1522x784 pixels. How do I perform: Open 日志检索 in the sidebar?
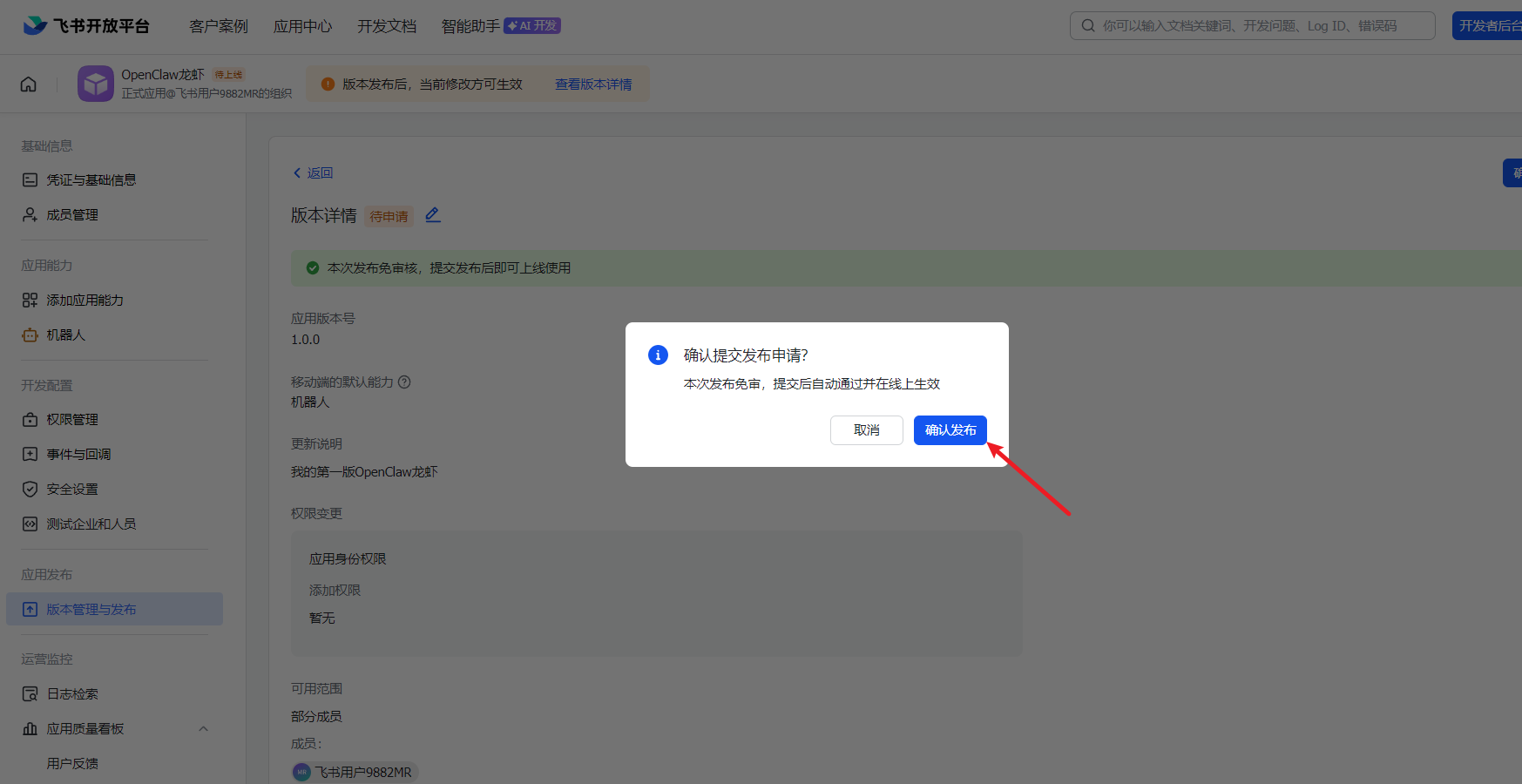(71, 694)
